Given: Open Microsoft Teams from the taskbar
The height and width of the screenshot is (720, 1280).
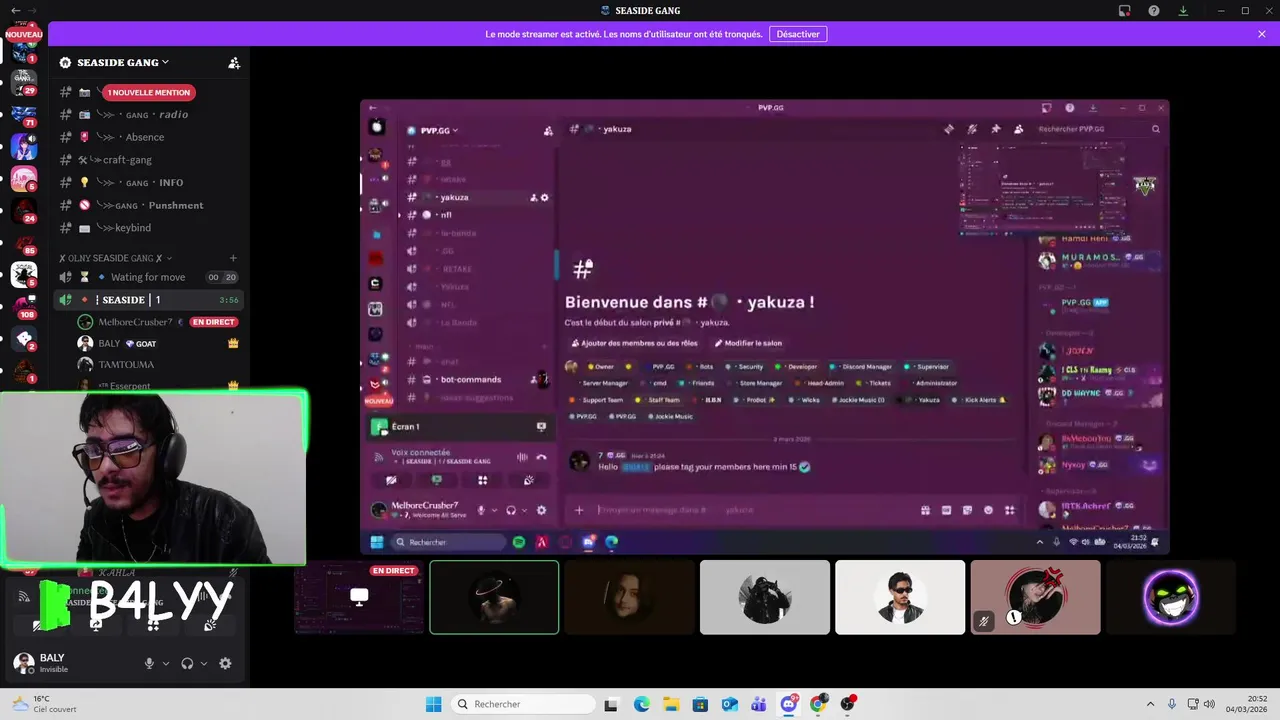Looking at the screenshot, I should (x=759, y=704).
